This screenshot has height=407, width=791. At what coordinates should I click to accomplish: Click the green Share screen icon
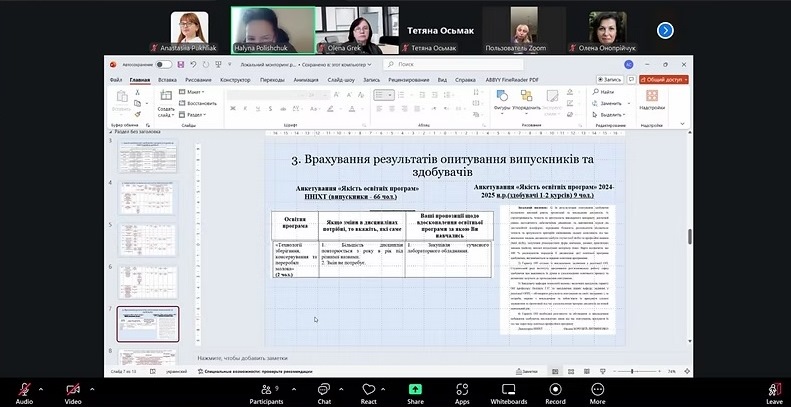[415, 388]
